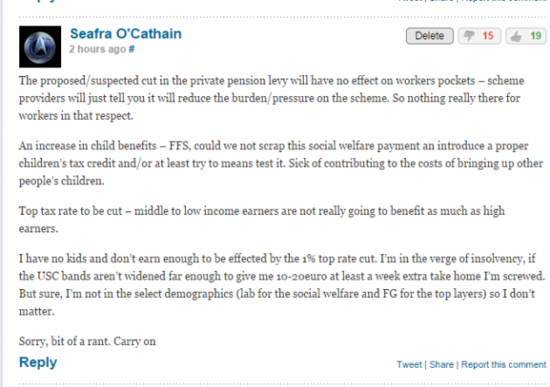This screenshot has height=387, width=550.
Task: Open Seafra O'Cathain's profile name link
Action: [x=126, y=34]
